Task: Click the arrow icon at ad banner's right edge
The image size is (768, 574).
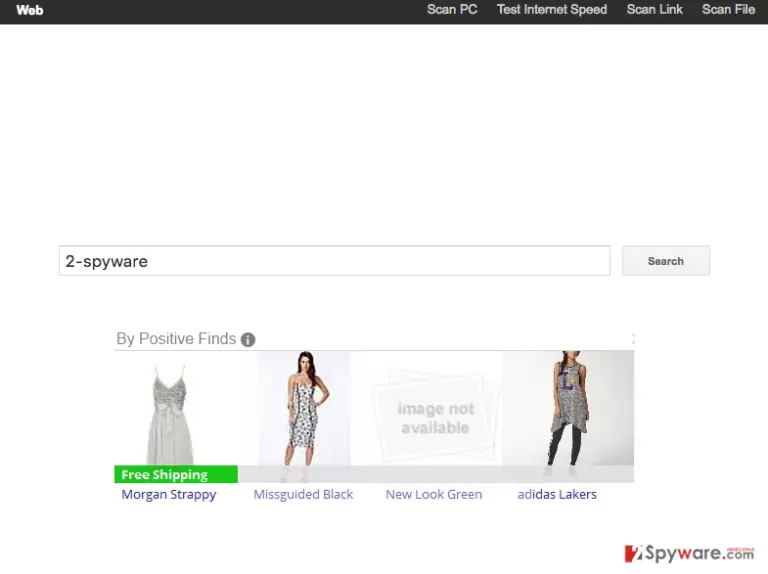Action: coord(633,338)
